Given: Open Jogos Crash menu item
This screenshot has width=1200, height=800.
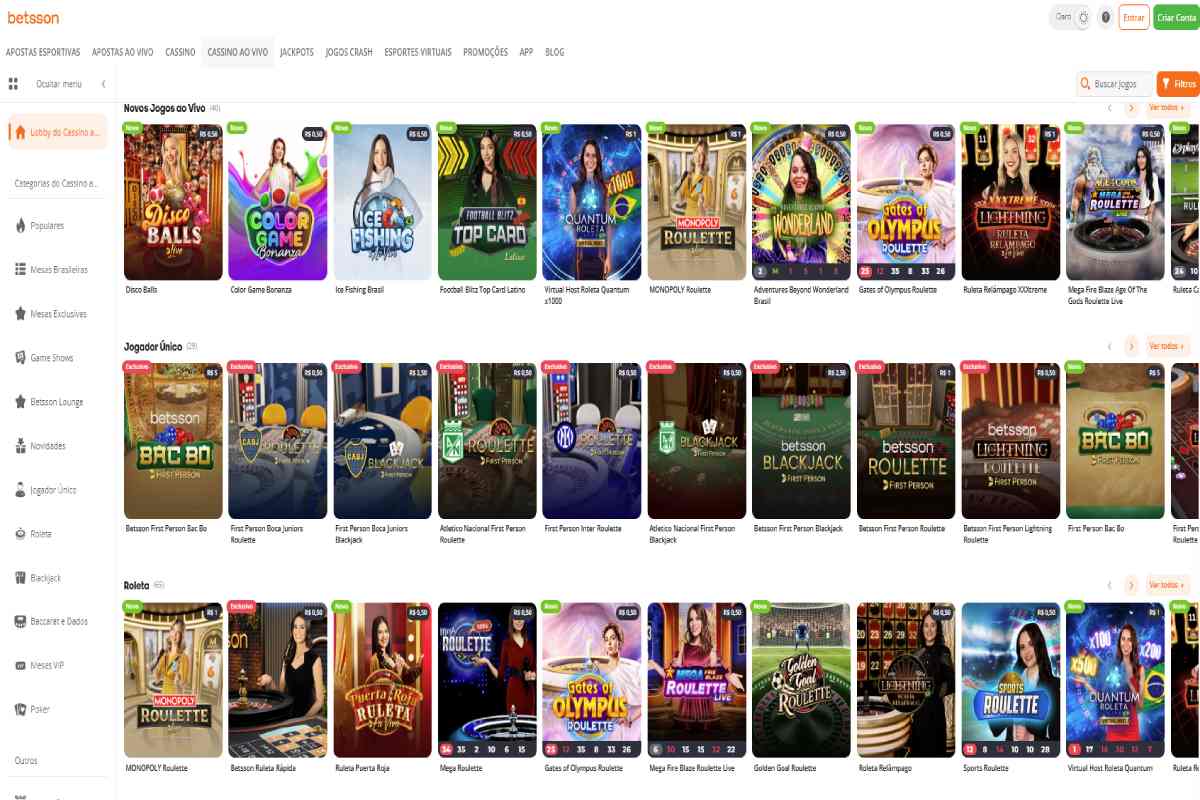Looking at the screenshot, I should point(349,52).
